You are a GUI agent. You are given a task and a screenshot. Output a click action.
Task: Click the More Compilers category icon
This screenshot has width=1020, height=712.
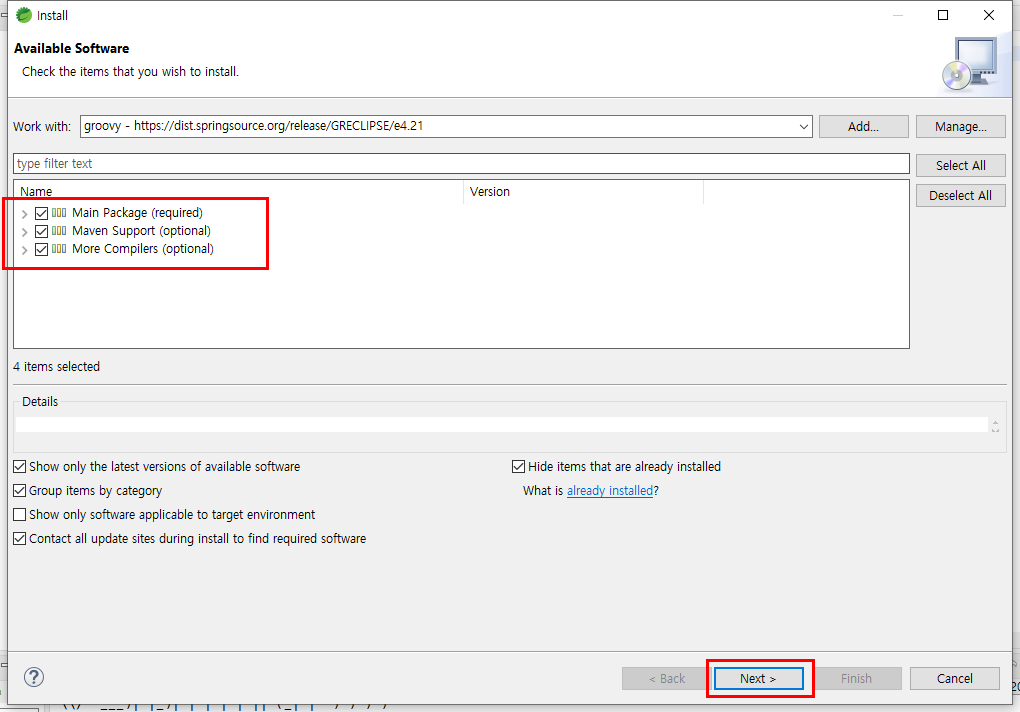click(59, 249)
